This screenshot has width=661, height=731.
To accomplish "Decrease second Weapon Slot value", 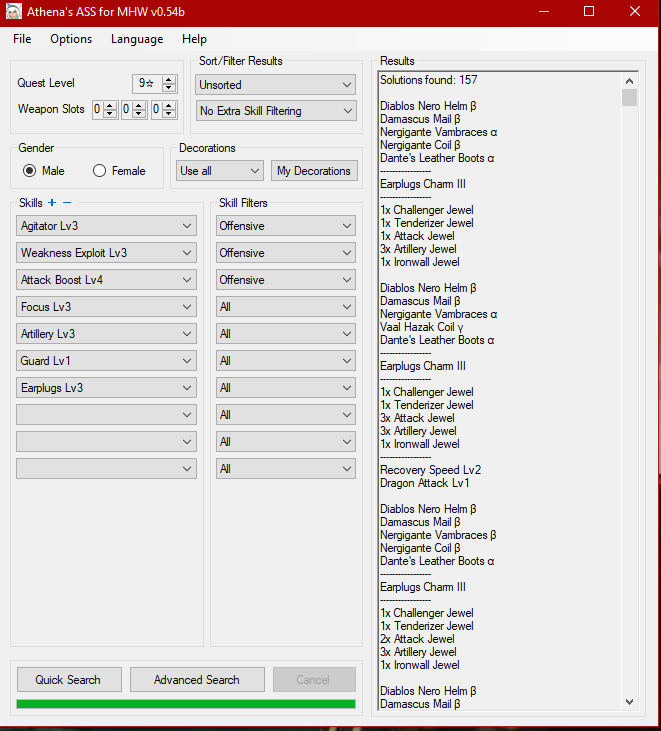I will click(x=139, y=114).
